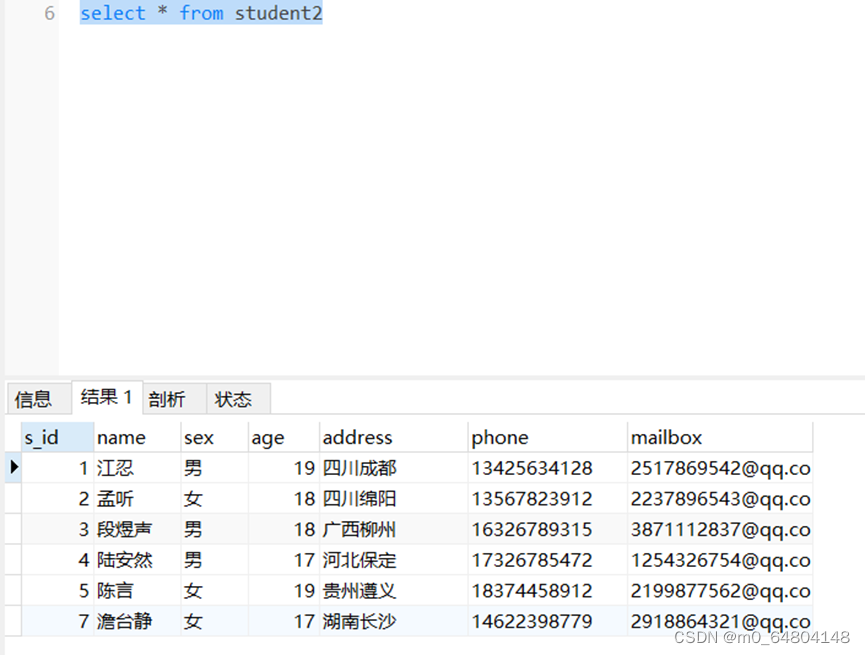Select the phone column header
Screen dimensions: 865x655
point(500,437)
